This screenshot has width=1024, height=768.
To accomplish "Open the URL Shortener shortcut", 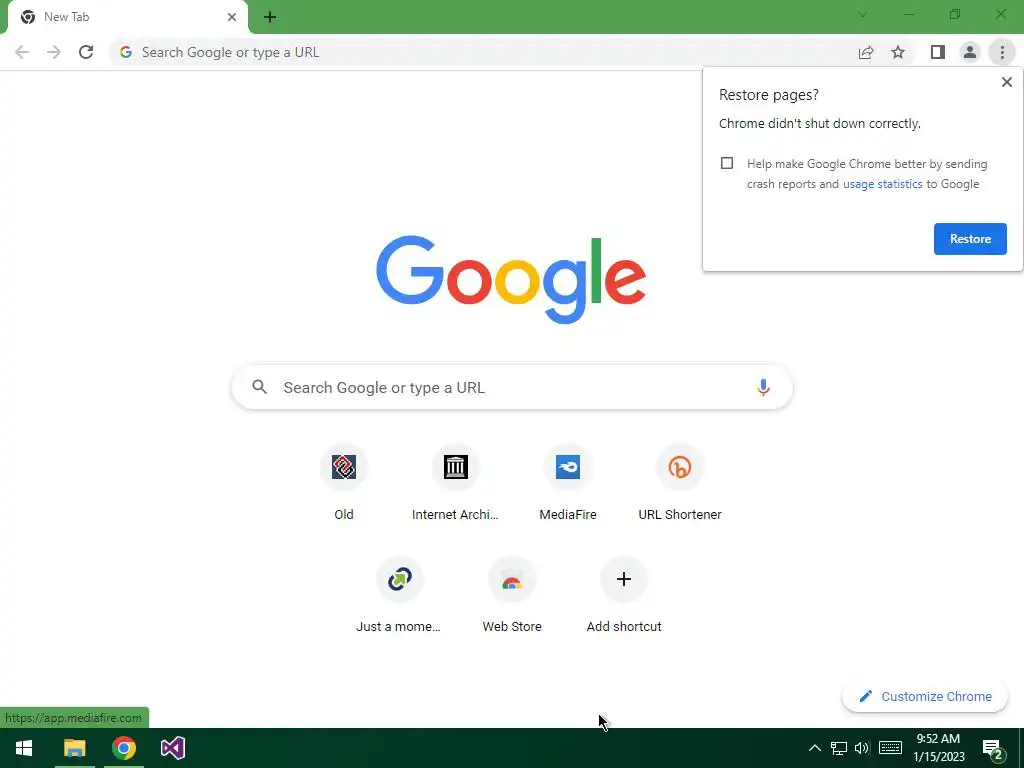I will coord(680,481).
